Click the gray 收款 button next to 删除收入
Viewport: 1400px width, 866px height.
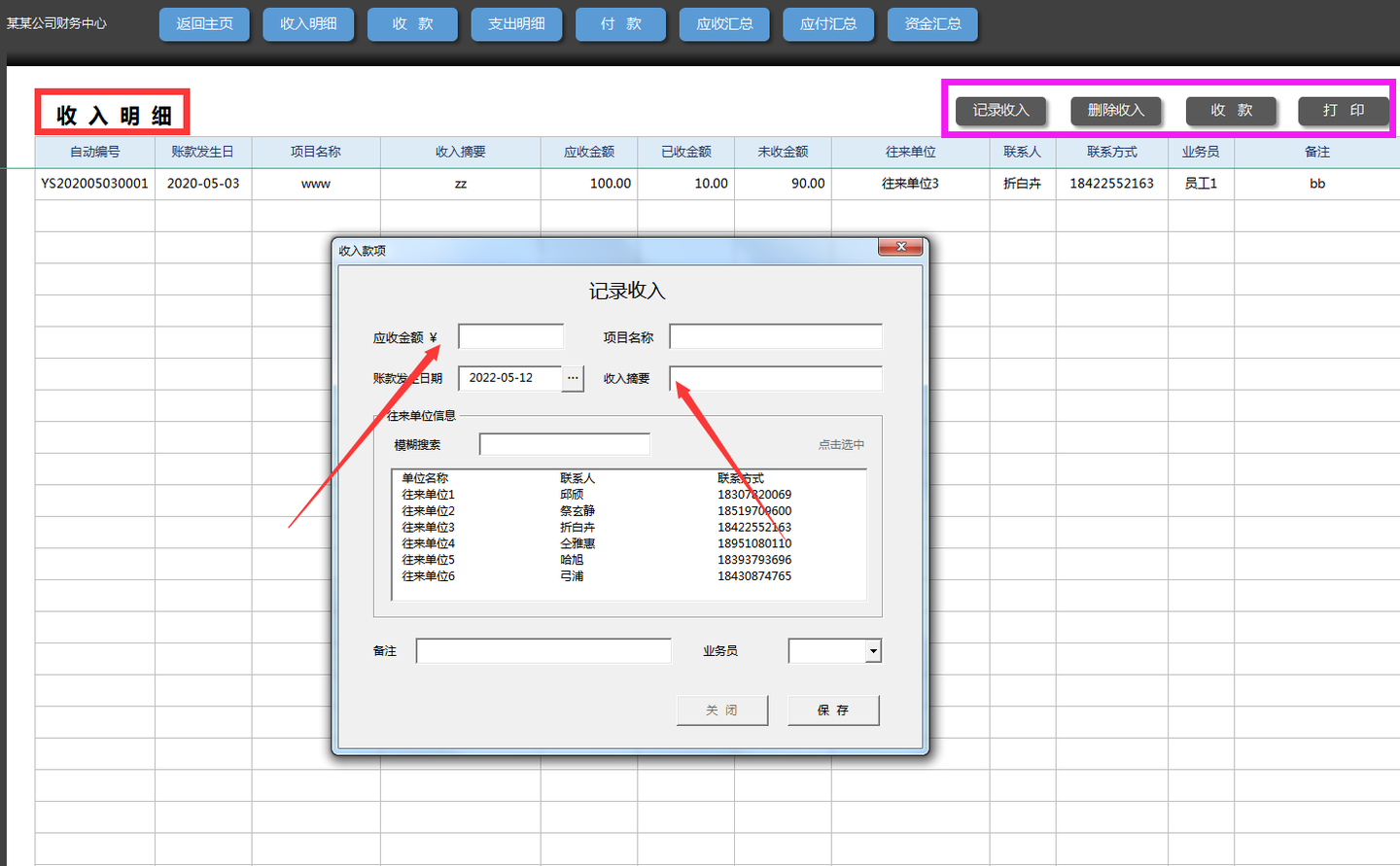pyautogui.click(x=1231, y=111)
